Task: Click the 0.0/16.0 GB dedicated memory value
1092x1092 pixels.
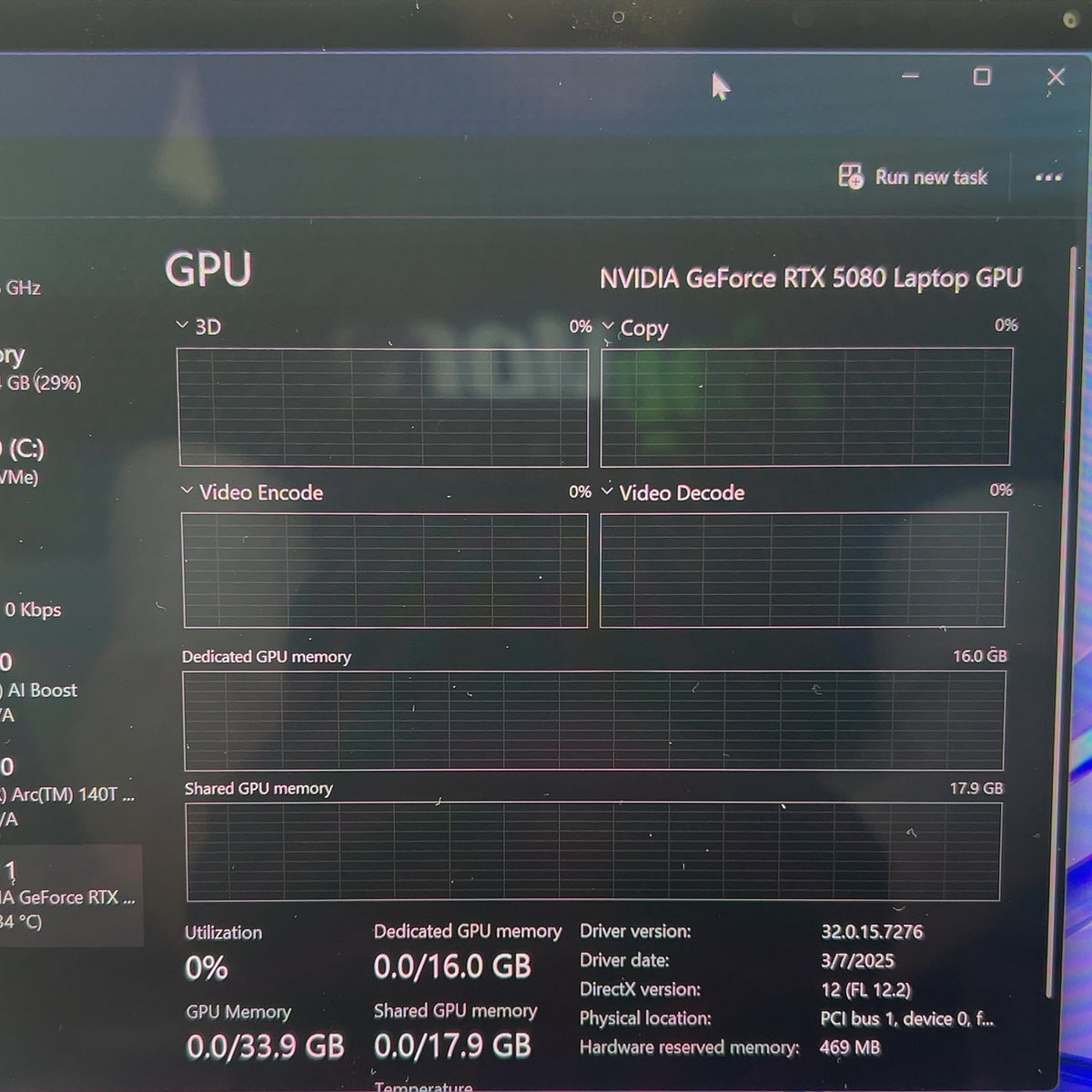Action: point(452,966)
